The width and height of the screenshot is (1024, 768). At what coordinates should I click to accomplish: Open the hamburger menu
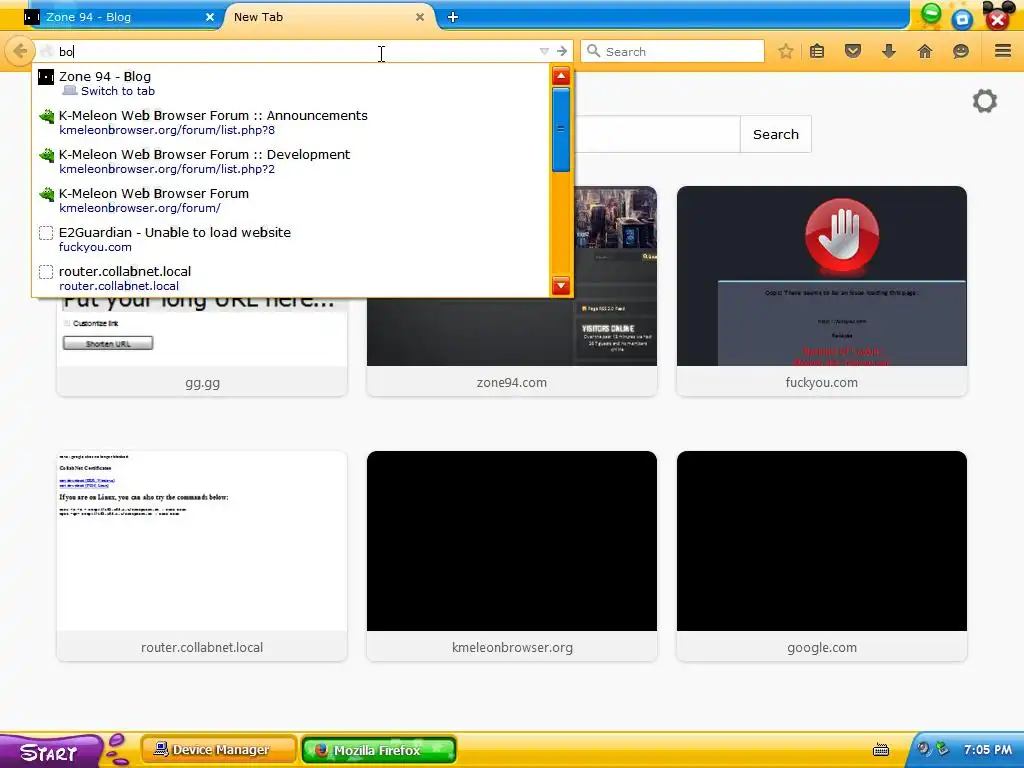pyautogui.click(x=1003, y=51)
